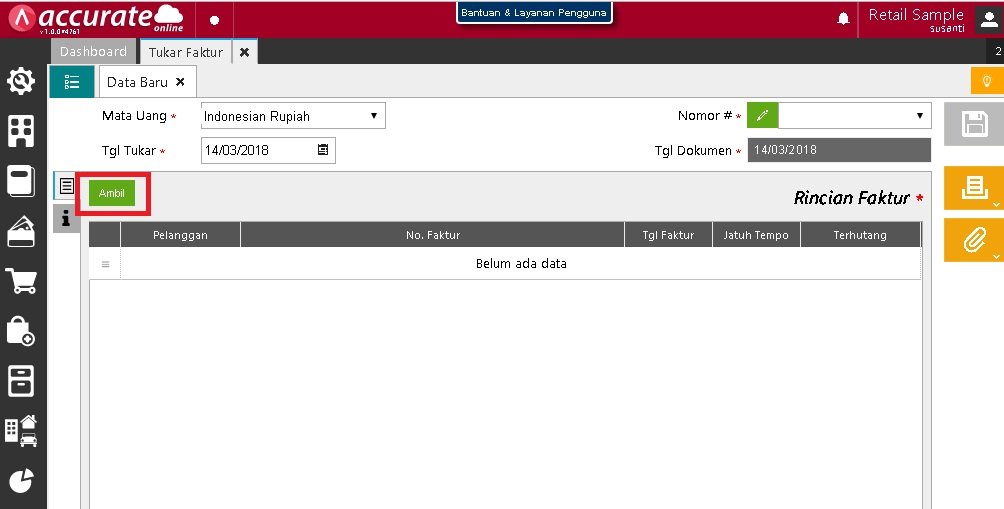
Task: Open Bantuan & Layanan Pengguna link
Action: [x=534, y=13]
